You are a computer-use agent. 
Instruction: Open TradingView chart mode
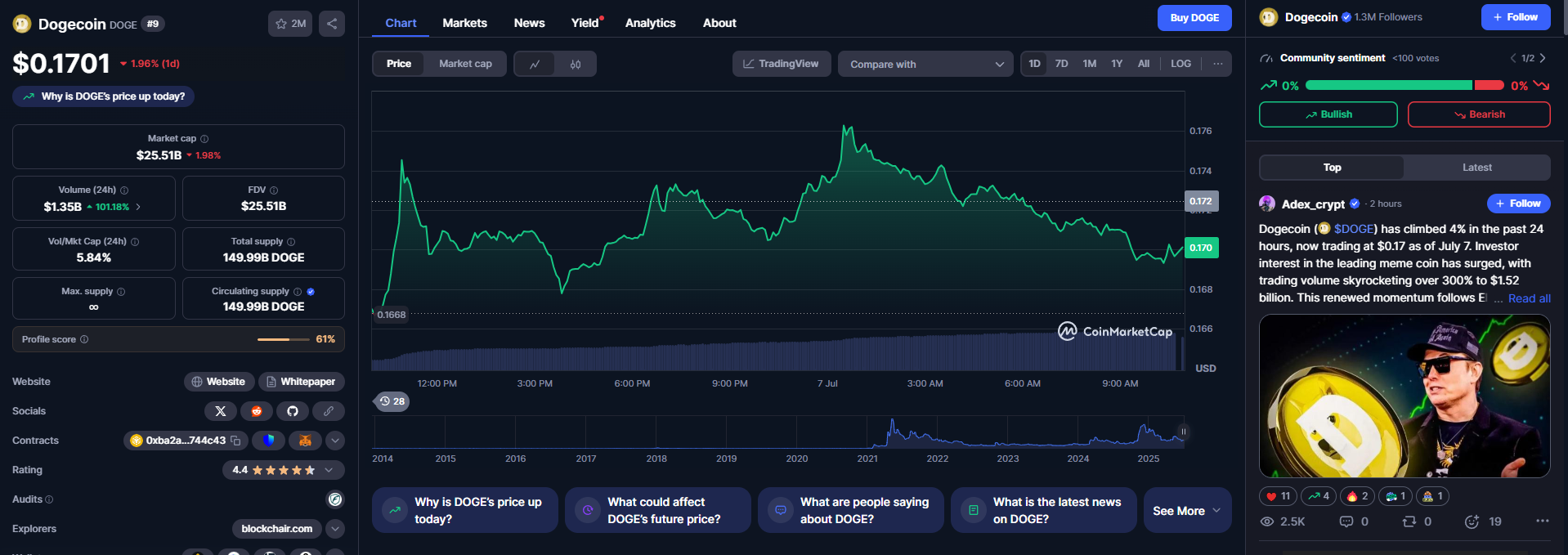tap(781, 64)
